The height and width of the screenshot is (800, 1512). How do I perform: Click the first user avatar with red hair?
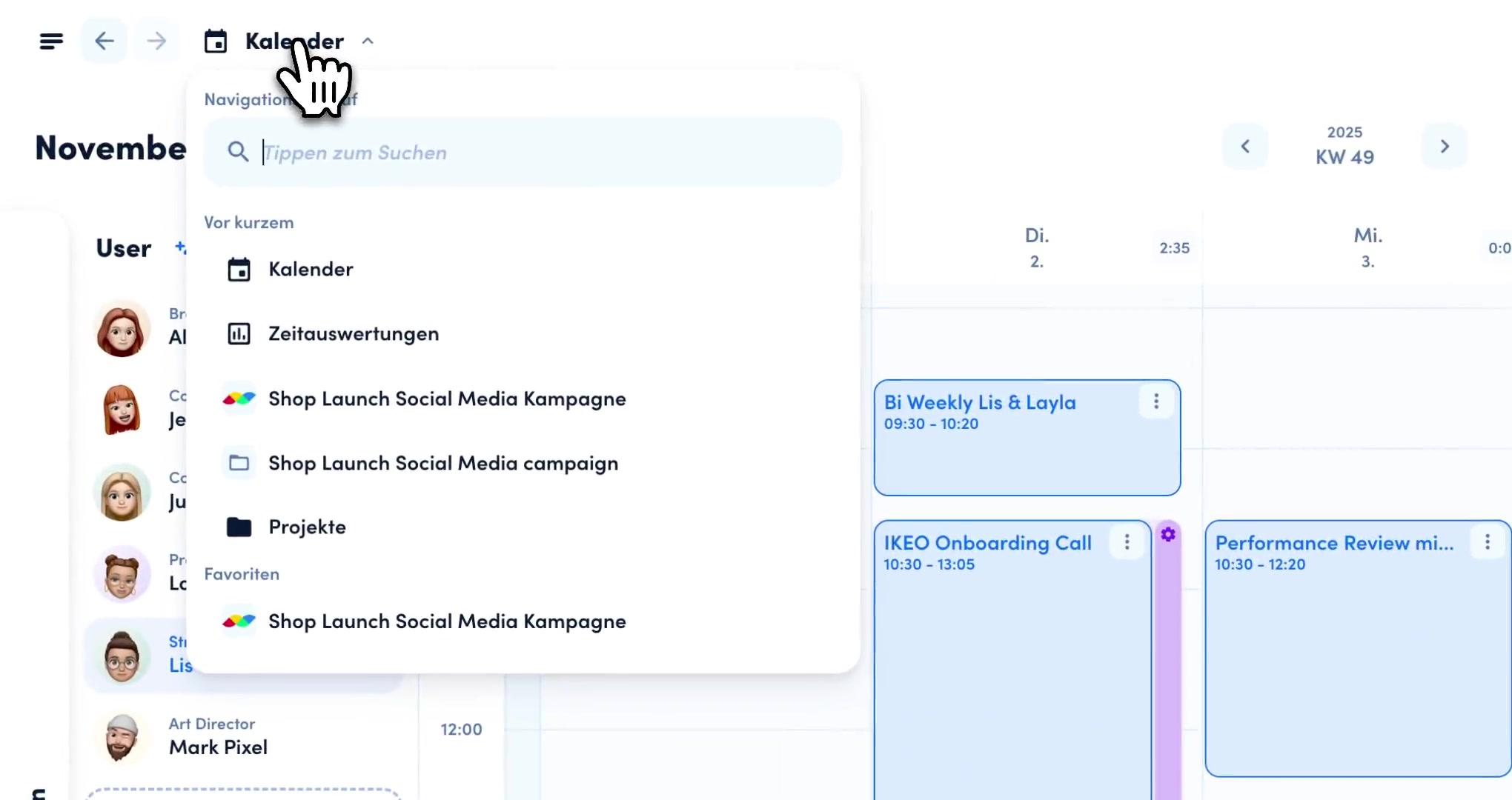point(122,328)
